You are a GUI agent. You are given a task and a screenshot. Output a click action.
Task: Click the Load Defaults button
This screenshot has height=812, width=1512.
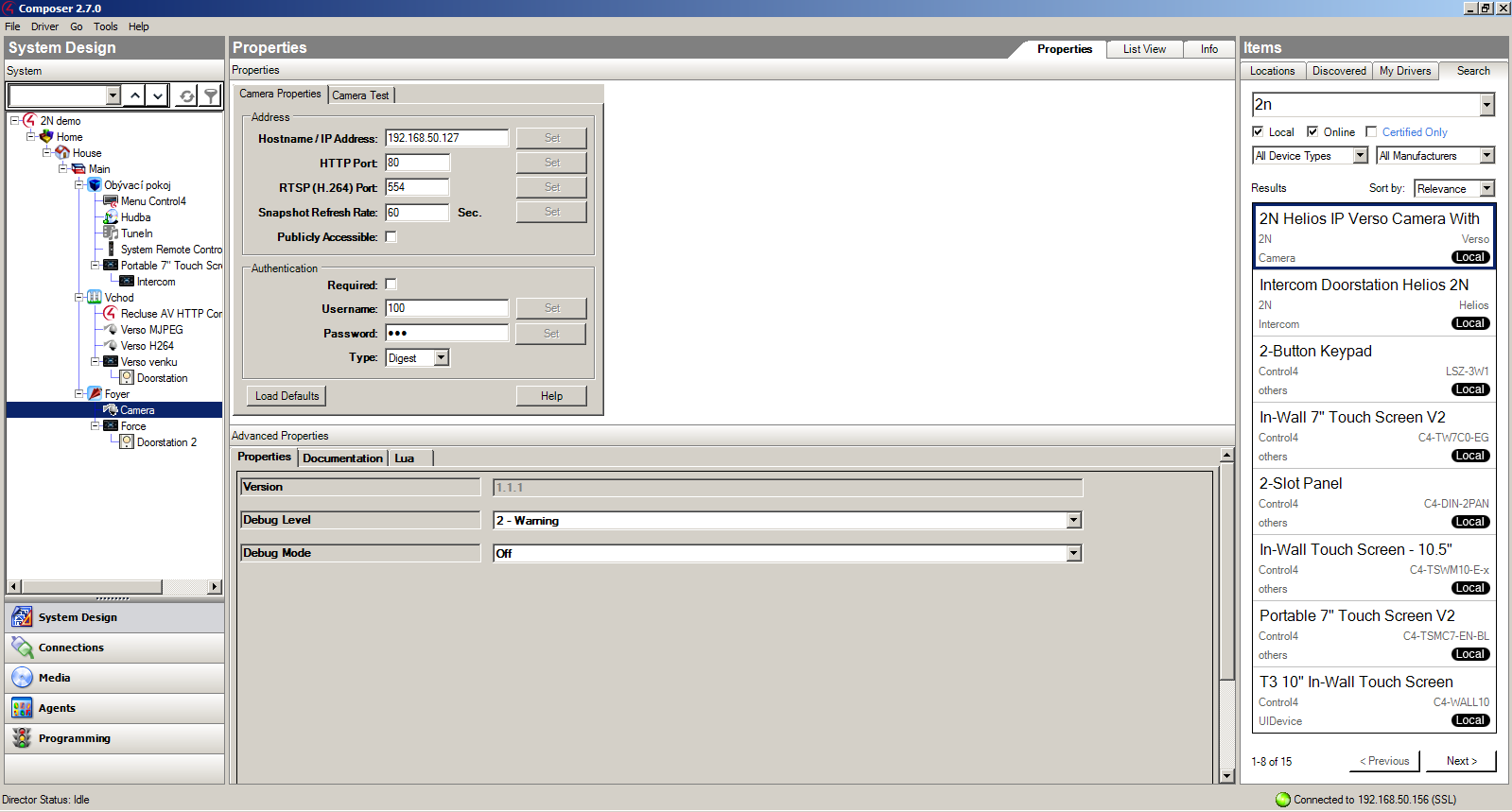[287, 396]
